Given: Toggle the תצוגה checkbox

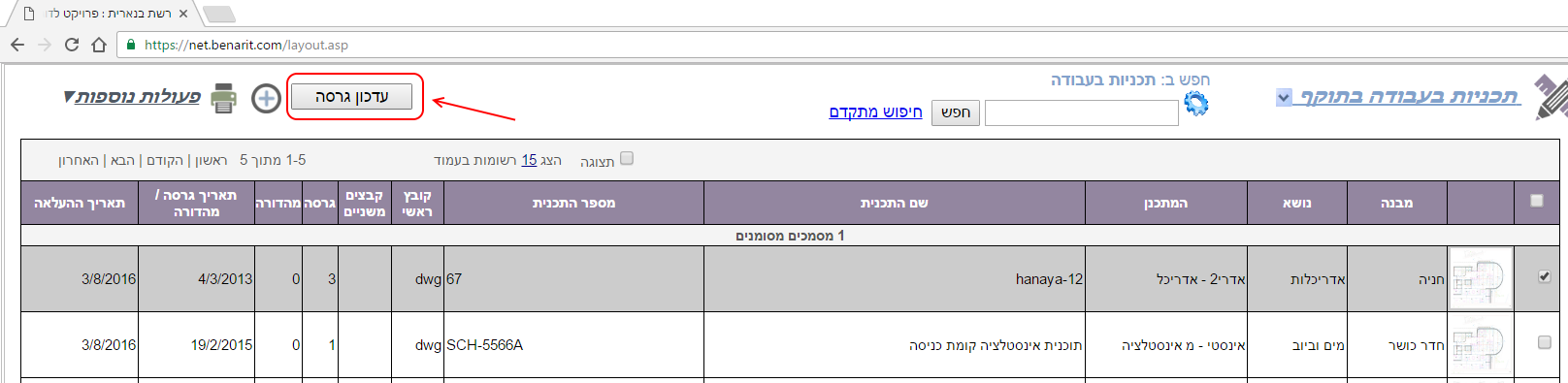Looking at the screenshot, I should pyautogui.click(x=627, y=159).
